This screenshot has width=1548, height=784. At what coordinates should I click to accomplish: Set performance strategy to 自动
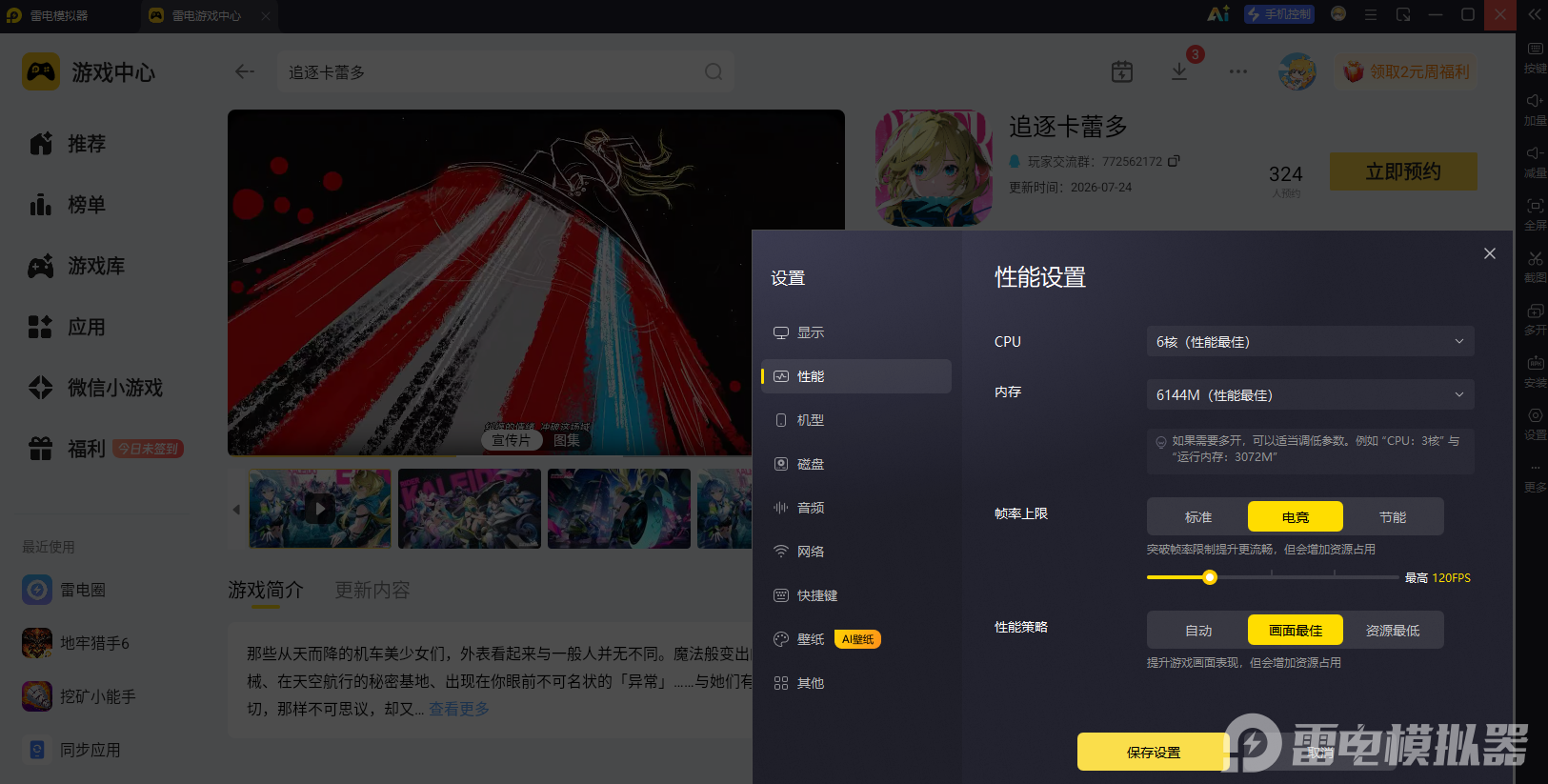(x=1198, y=630)
